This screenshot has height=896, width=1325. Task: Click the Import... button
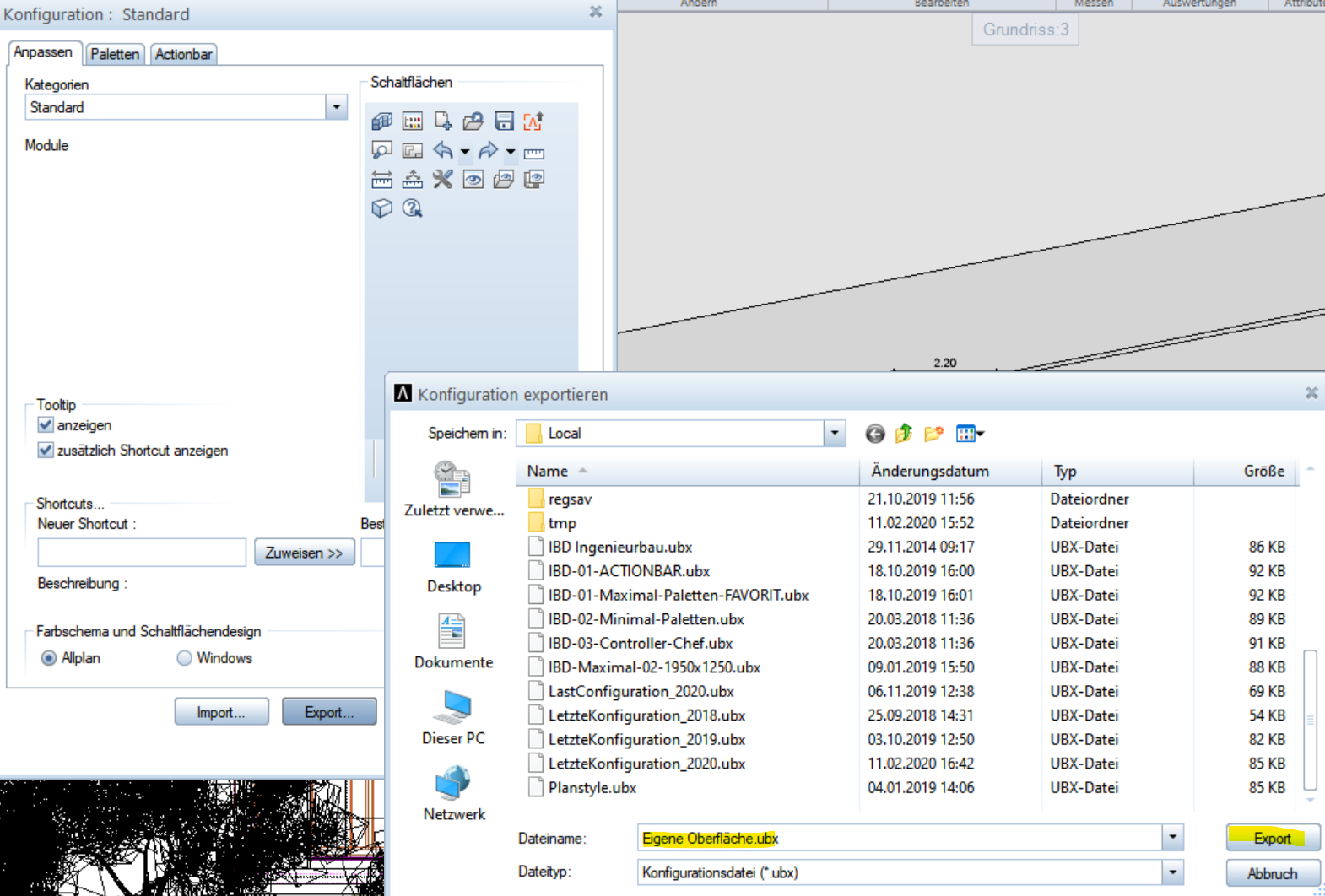[221, 712]
